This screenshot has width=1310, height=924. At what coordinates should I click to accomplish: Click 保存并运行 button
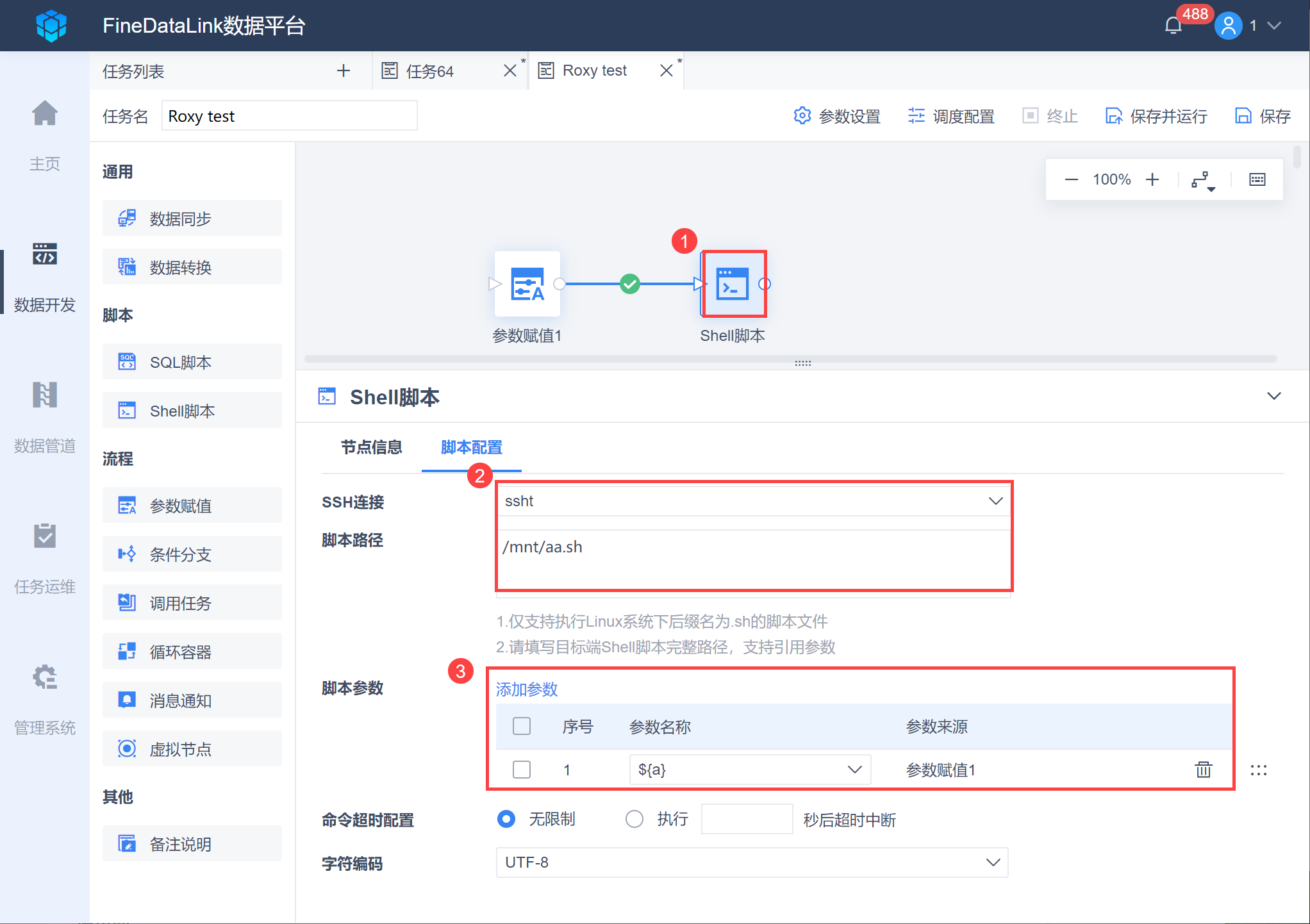pos(1156,116)
